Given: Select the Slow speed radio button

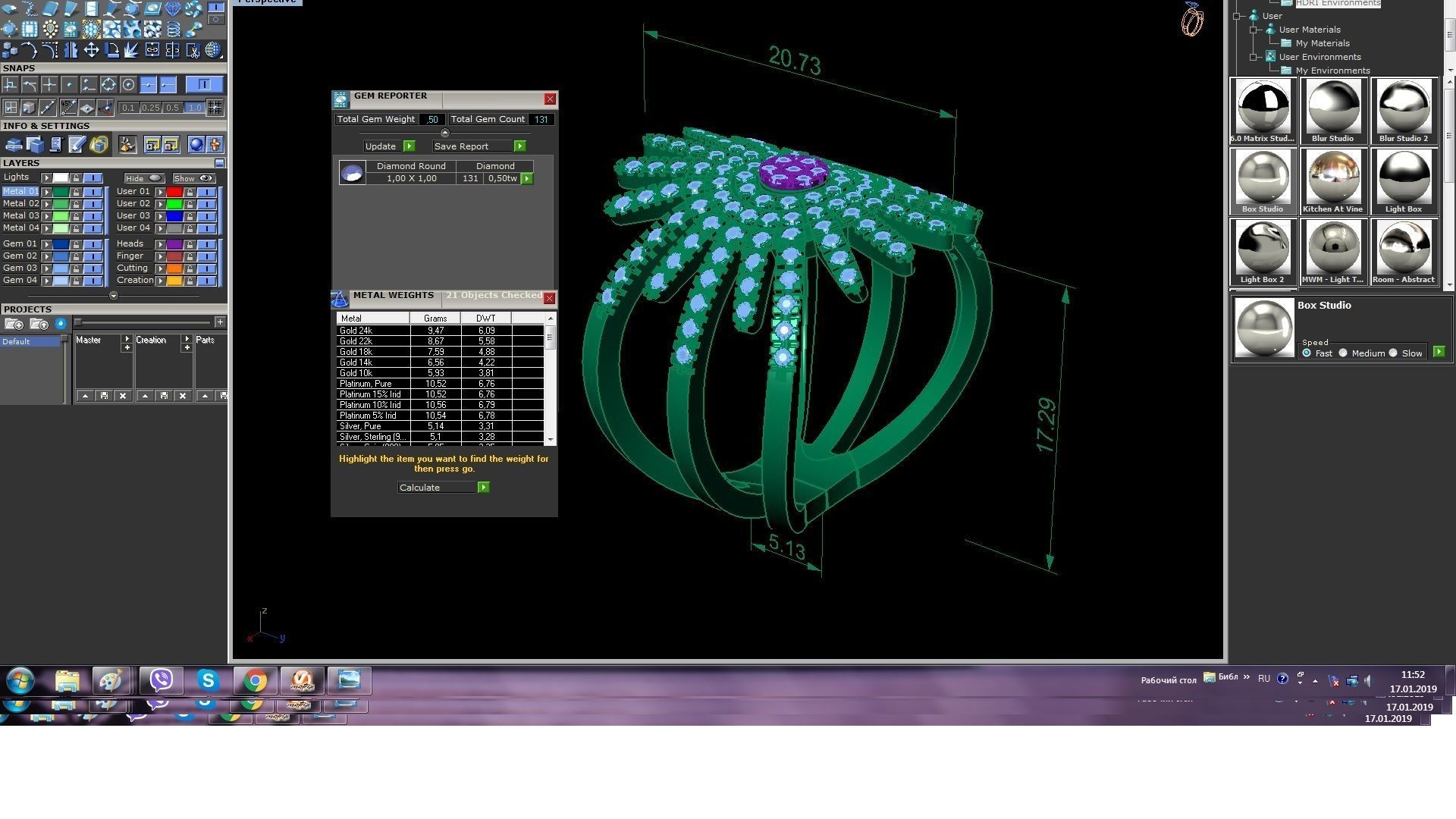Looking at the screenshot, I should 1393,353.
